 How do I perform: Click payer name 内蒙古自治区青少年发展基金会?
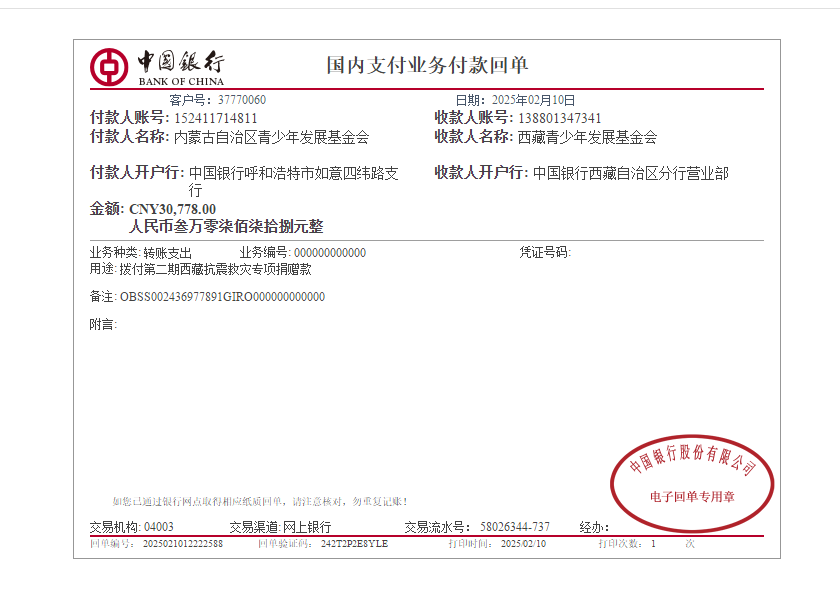[x=272, y=137]
